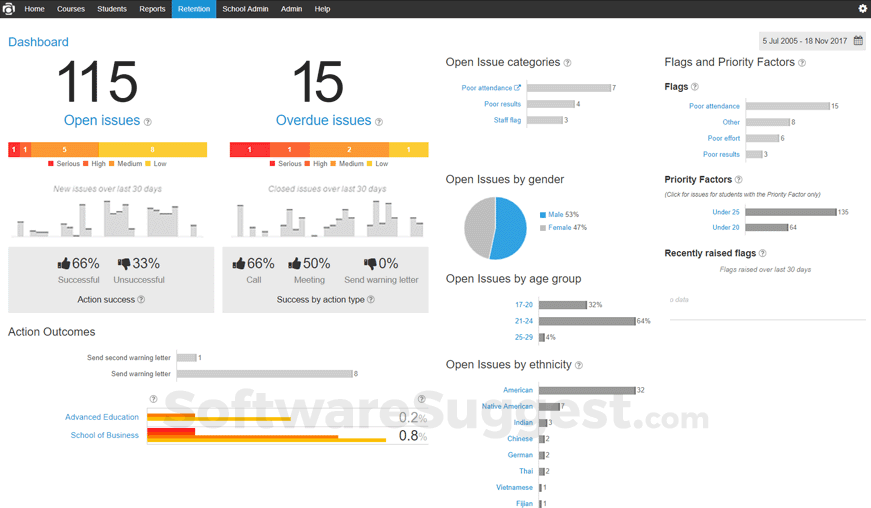Click the app logo icon in the navbar
Image resolution: width=871 pixels, height=508 pixels.
(9, 9)
